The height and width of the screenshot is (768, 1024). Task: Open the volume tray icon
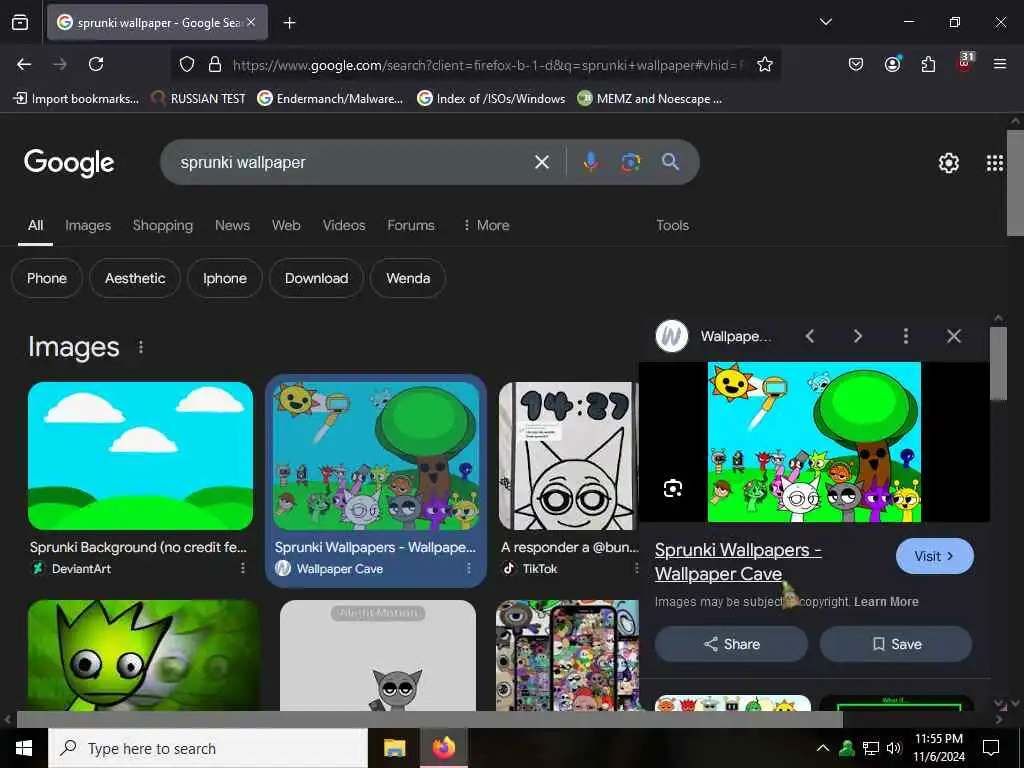pos(894,748)
